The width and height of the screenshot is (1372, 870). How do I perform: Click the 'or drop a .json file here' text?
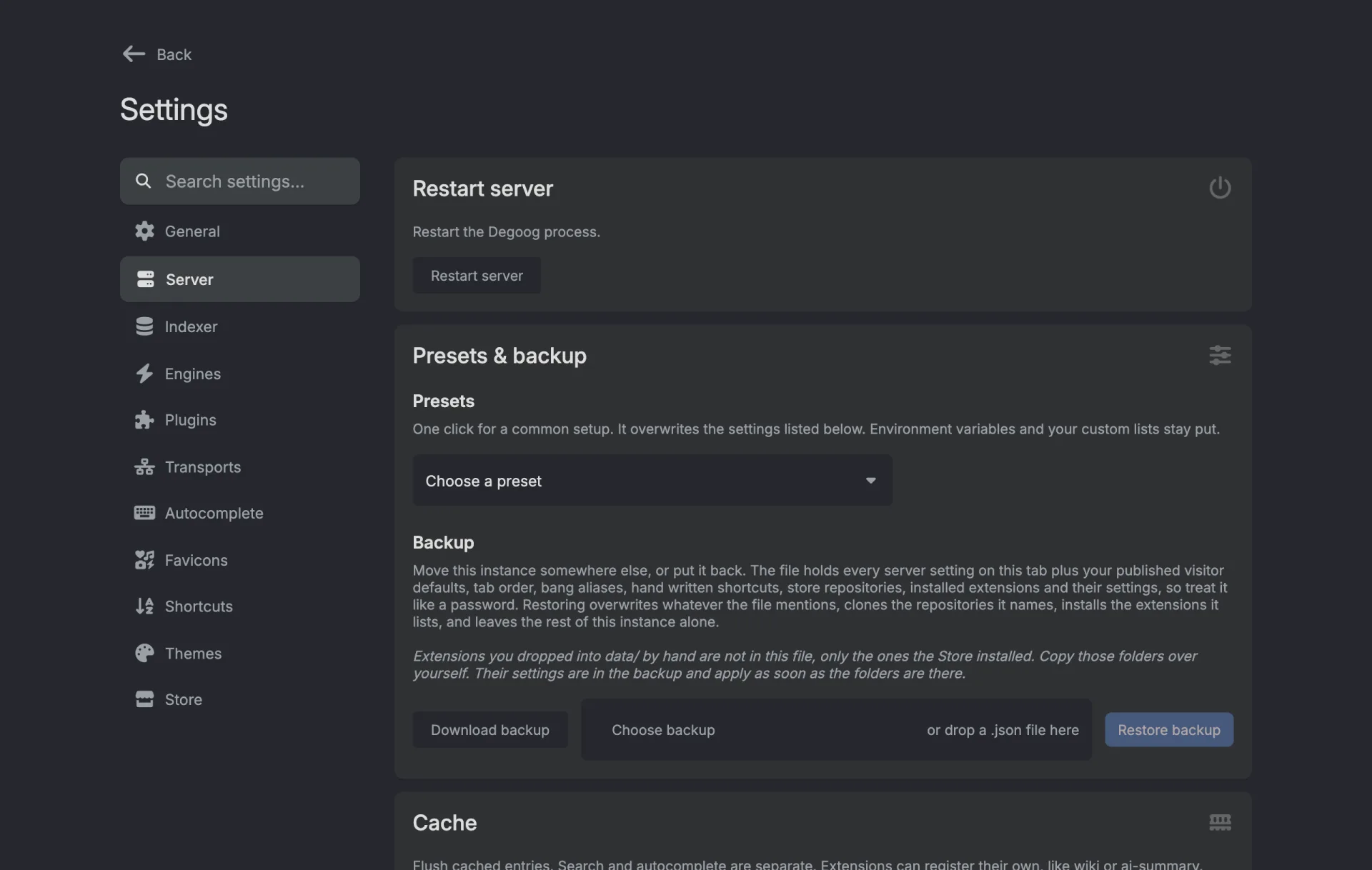click(1003, 730)
